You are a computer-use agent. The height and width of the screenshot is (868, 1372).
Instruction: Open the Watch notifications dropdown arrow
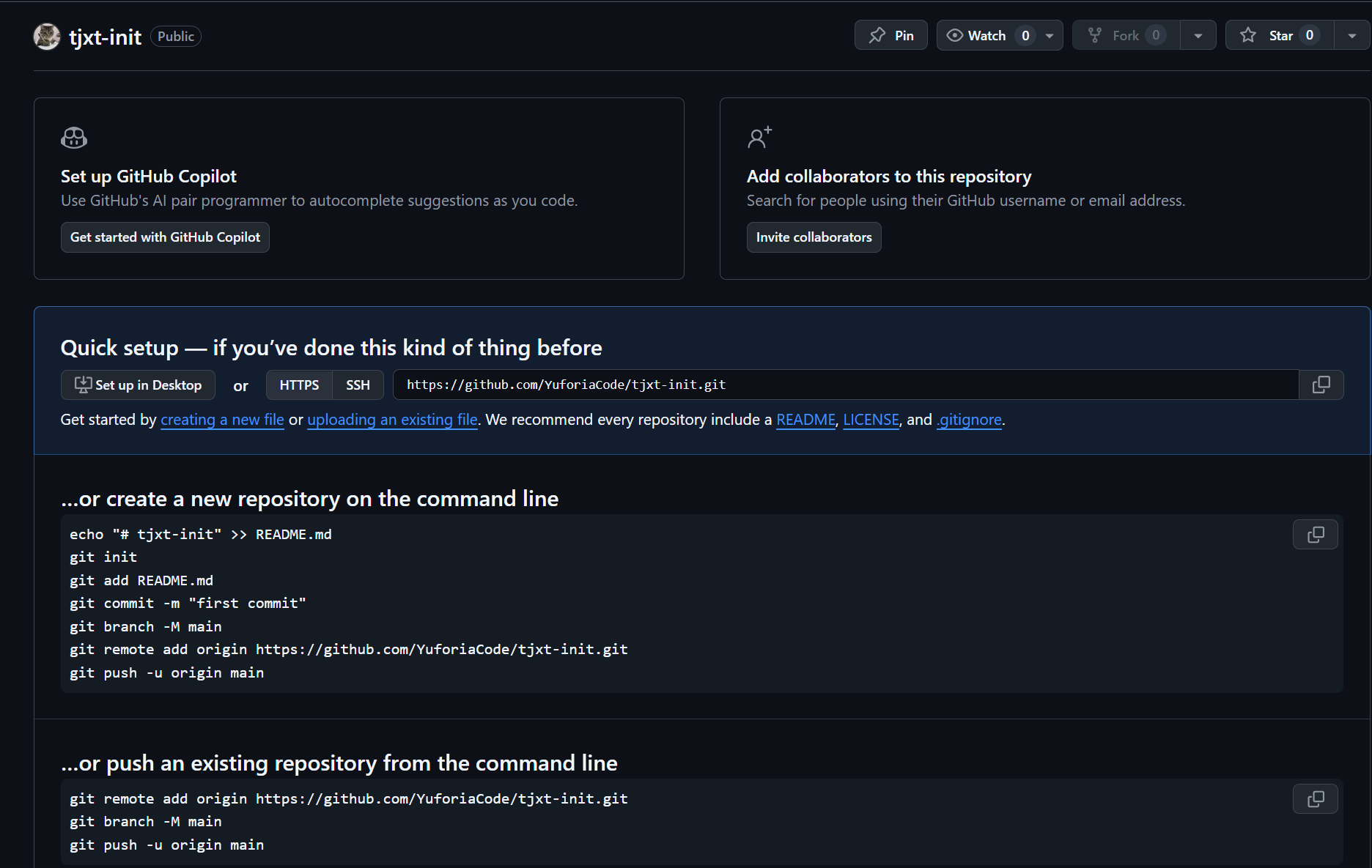(x=1050, y=35)
